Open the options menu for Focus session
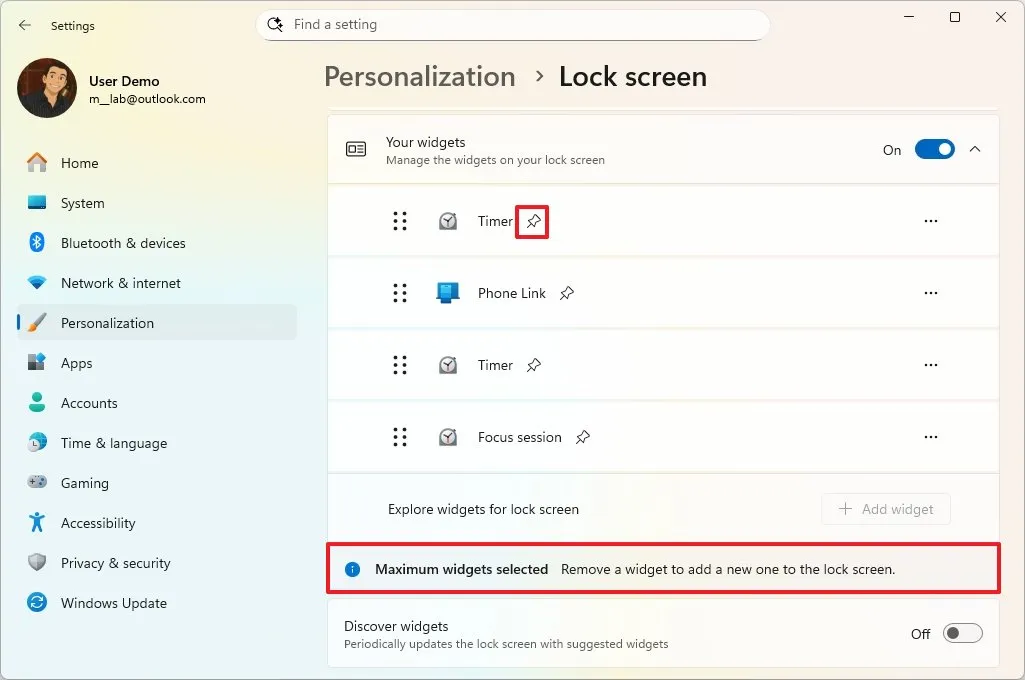Screen dimensions: 1025x680 931,437
